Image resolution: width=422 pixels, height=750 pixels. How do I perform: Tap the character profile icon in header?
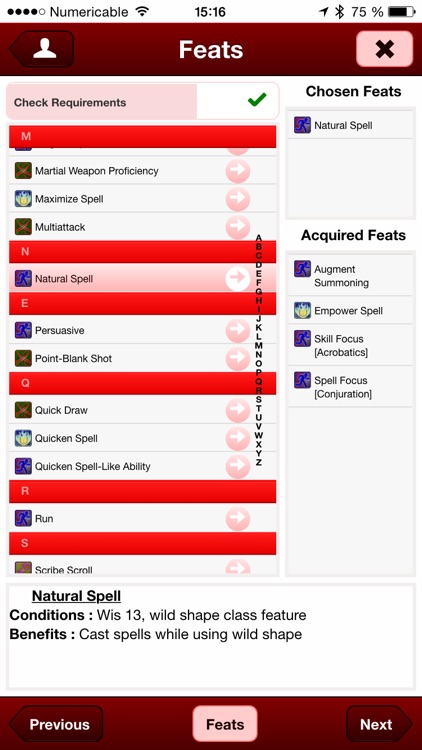pyautogui.click(x=42, y=49)
